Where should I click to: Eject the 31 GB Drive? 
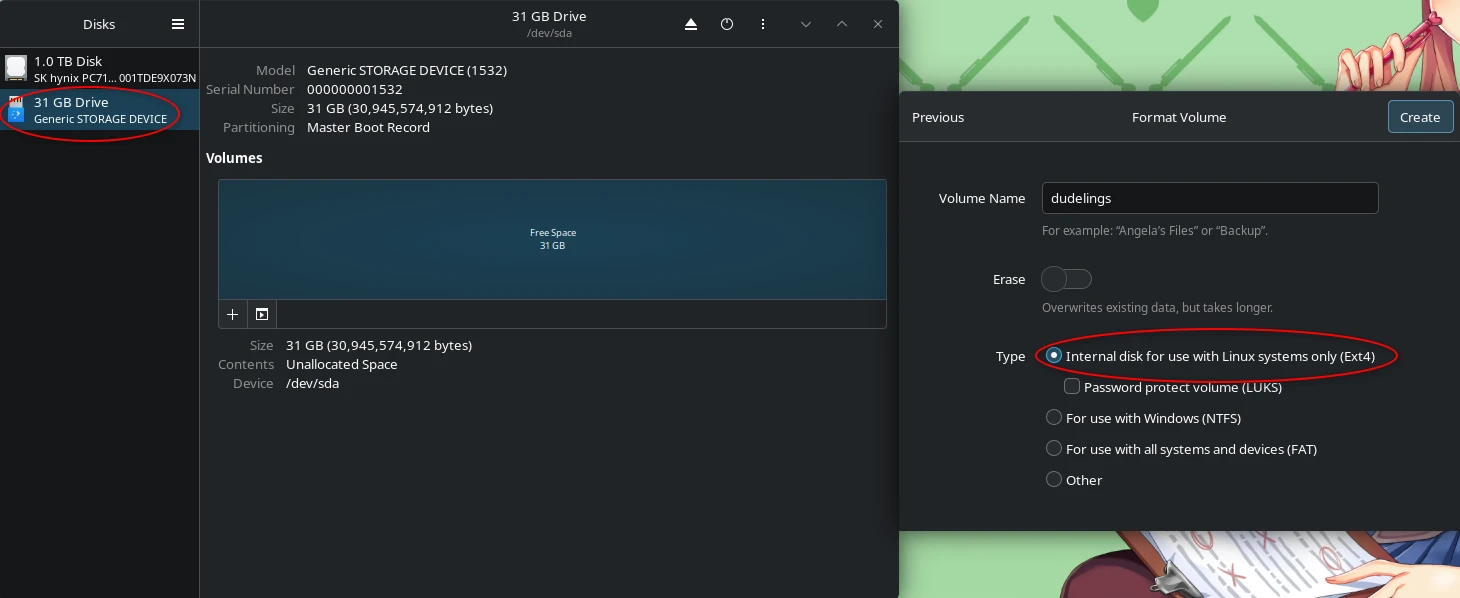(x=691, y=24)
